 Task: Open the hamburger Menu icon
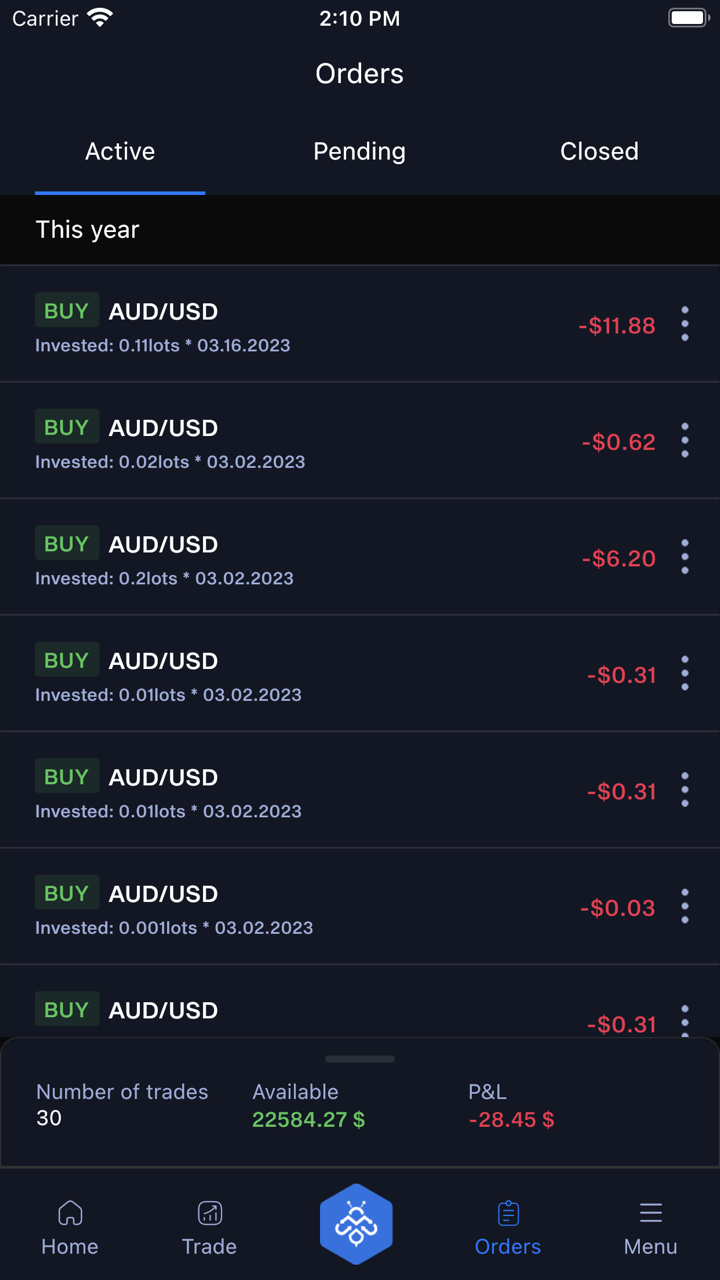[x=651, y=1214]
